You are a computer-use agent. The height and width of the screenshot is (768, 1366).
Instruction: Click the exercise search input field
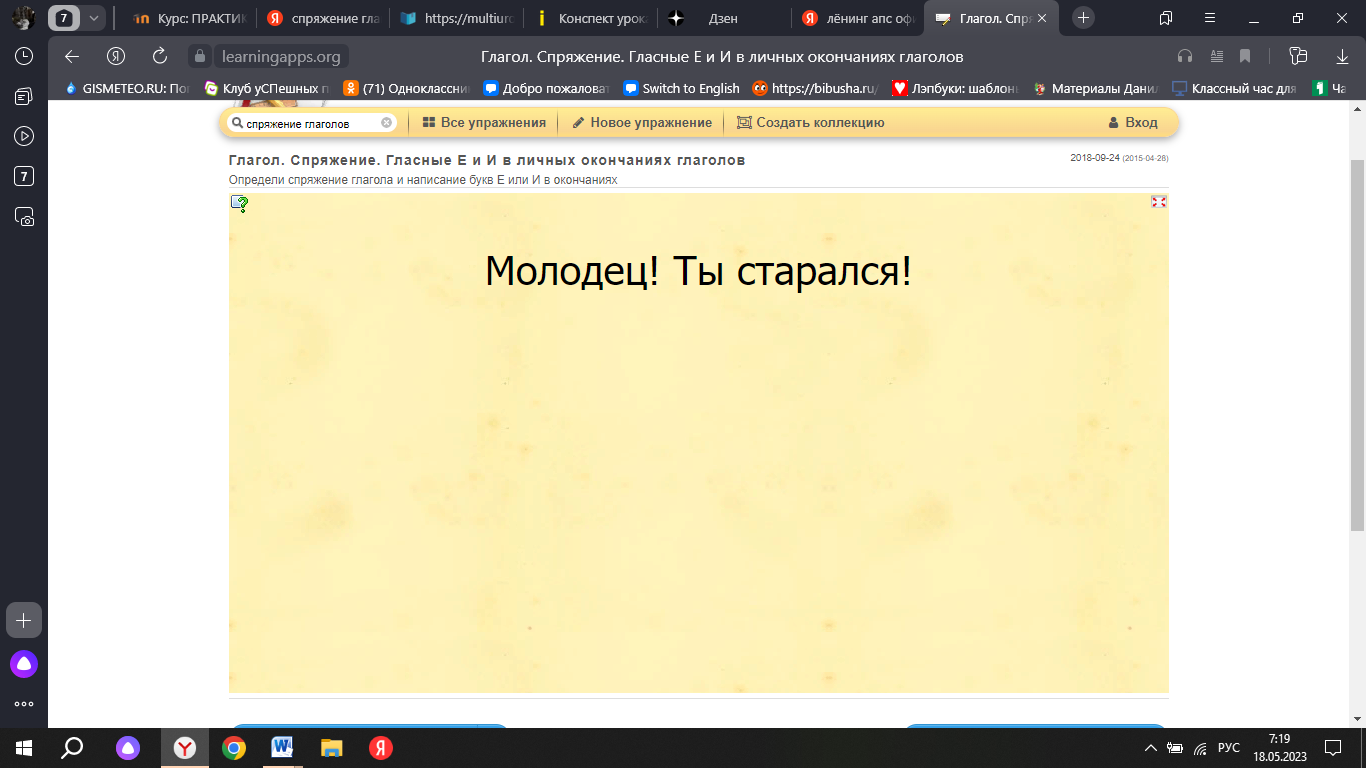click(310, 123)
